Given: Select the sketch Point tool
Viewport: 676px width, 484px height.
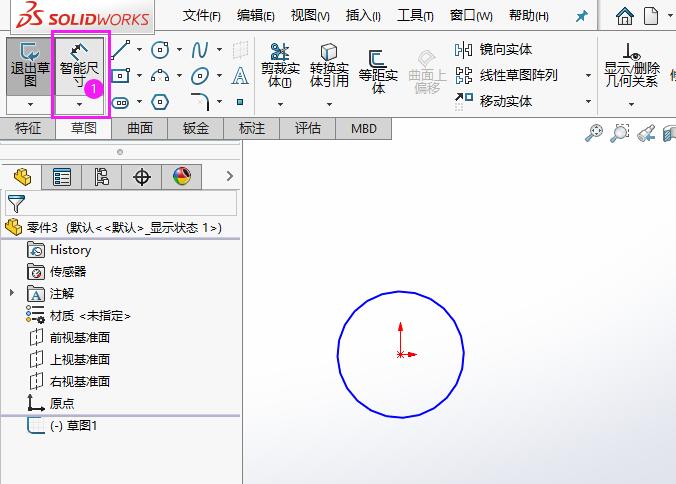Looking at the screenshot, I should 240,102.
